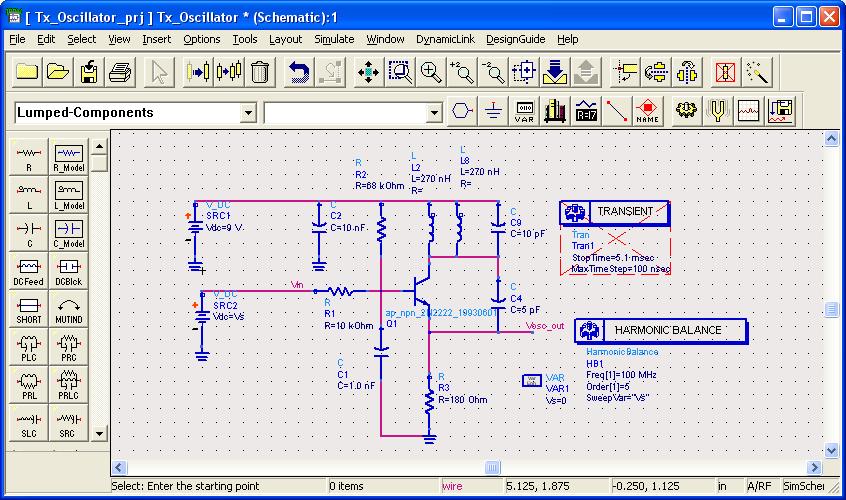This screenshot has height=500, width=846.
Task: Open the Simulate menu
Action: coord(335,39)
